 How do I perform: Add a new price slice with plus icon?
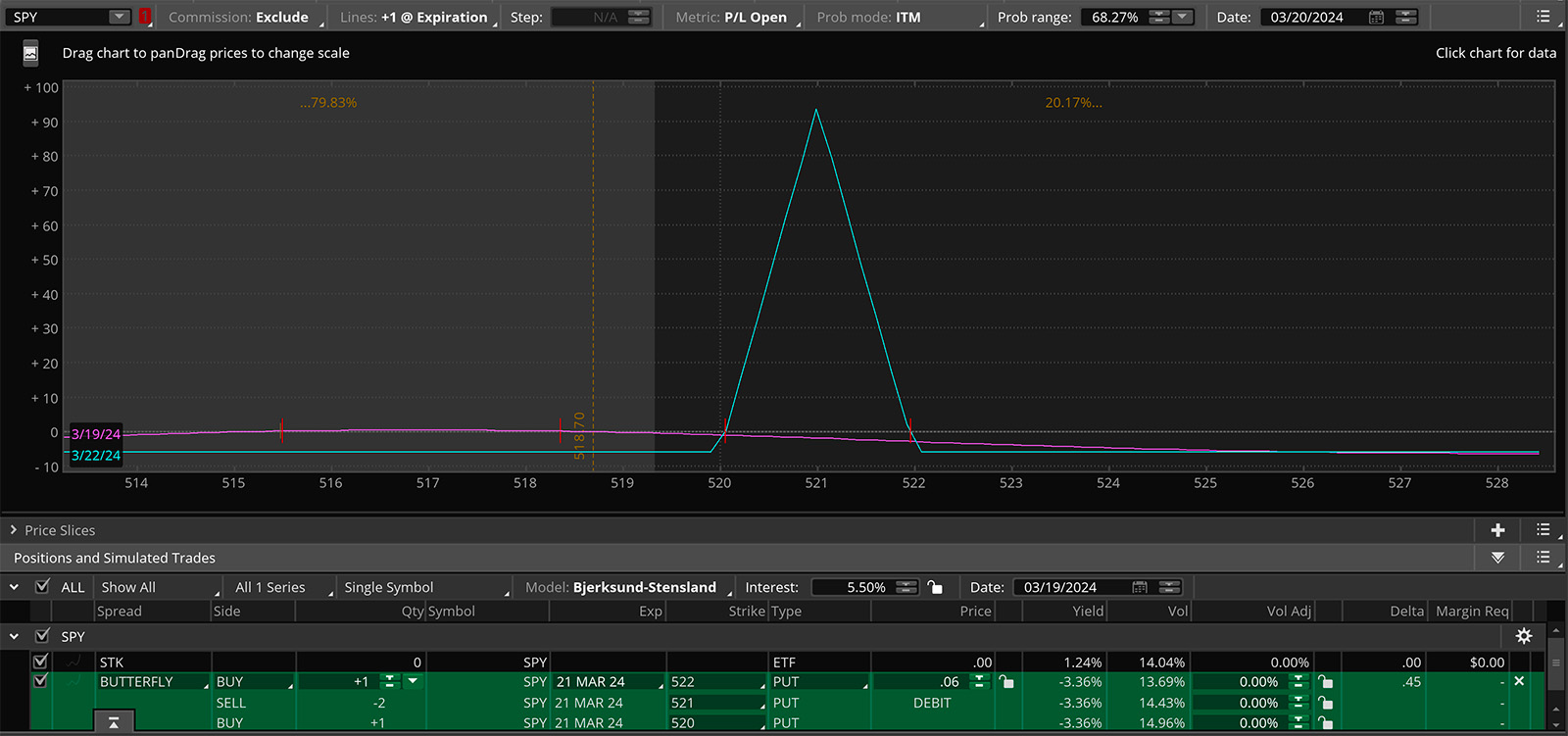[x=1497, y=530]
